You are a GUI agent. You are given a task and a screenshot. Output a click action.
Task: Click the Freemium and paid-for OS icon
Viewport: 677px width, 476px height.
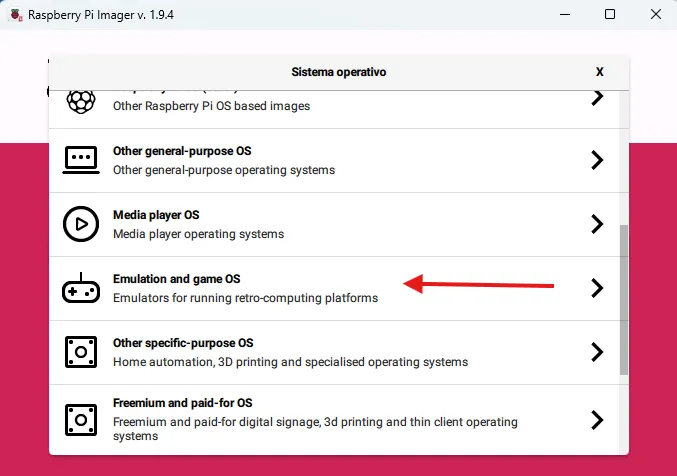(81, 420)
